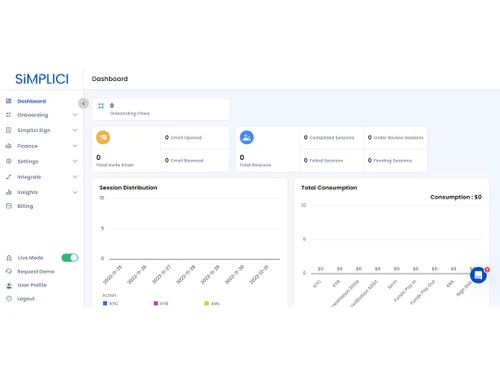Open the Finance menu item

[x=27, y=146]
